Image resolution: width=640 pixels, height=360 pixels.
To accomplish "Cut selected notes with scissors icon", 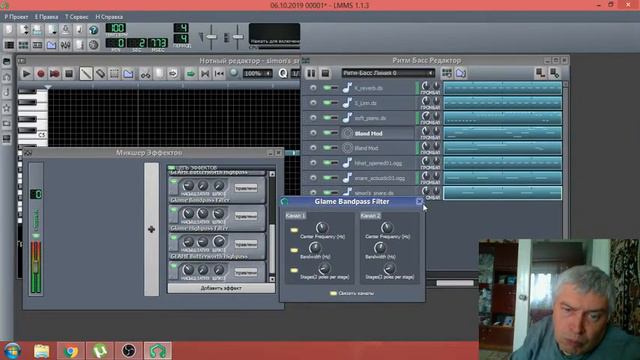I will tap(145, 74).
